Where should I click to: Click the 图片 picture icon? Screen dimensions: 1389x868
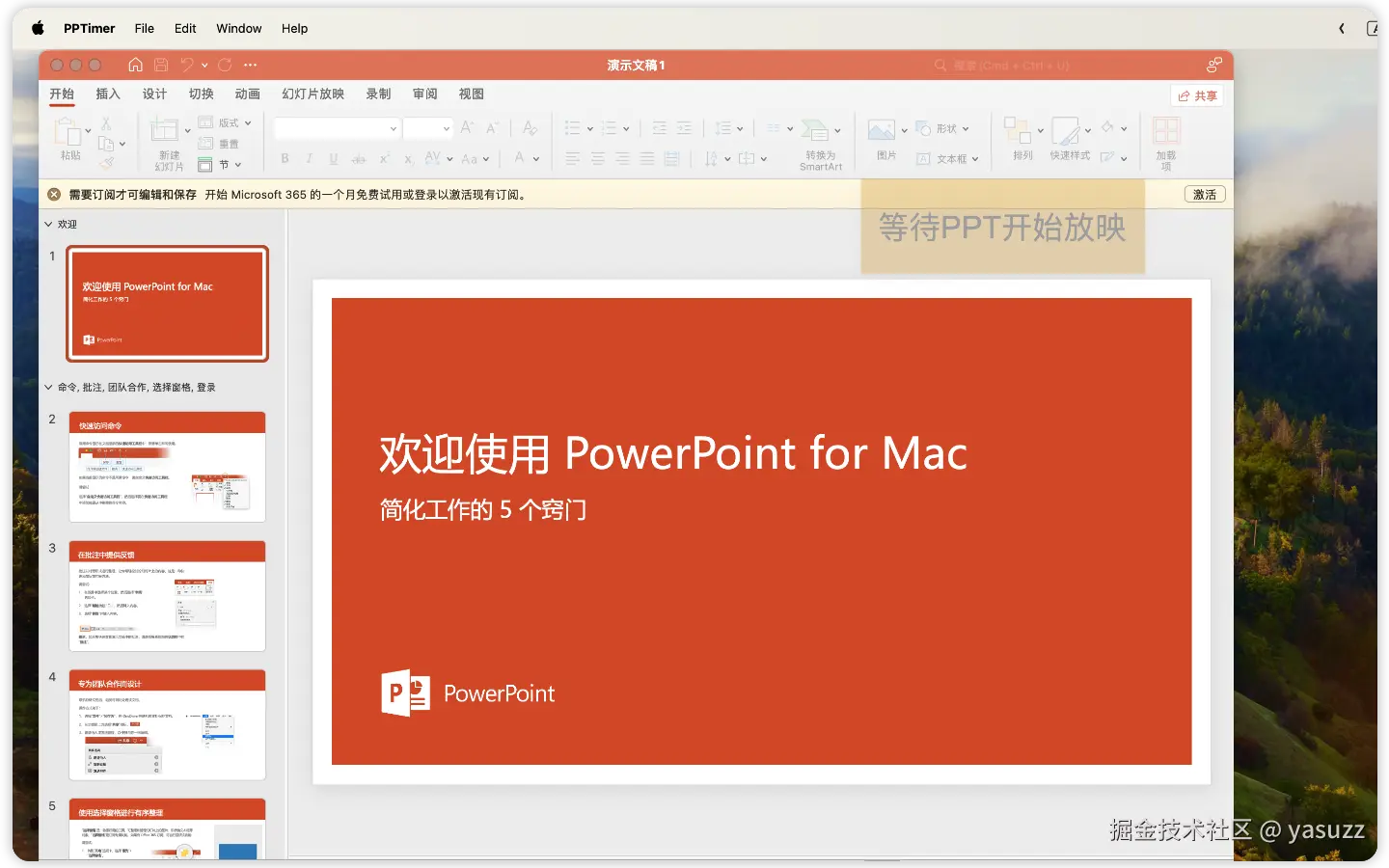[882, 130]
